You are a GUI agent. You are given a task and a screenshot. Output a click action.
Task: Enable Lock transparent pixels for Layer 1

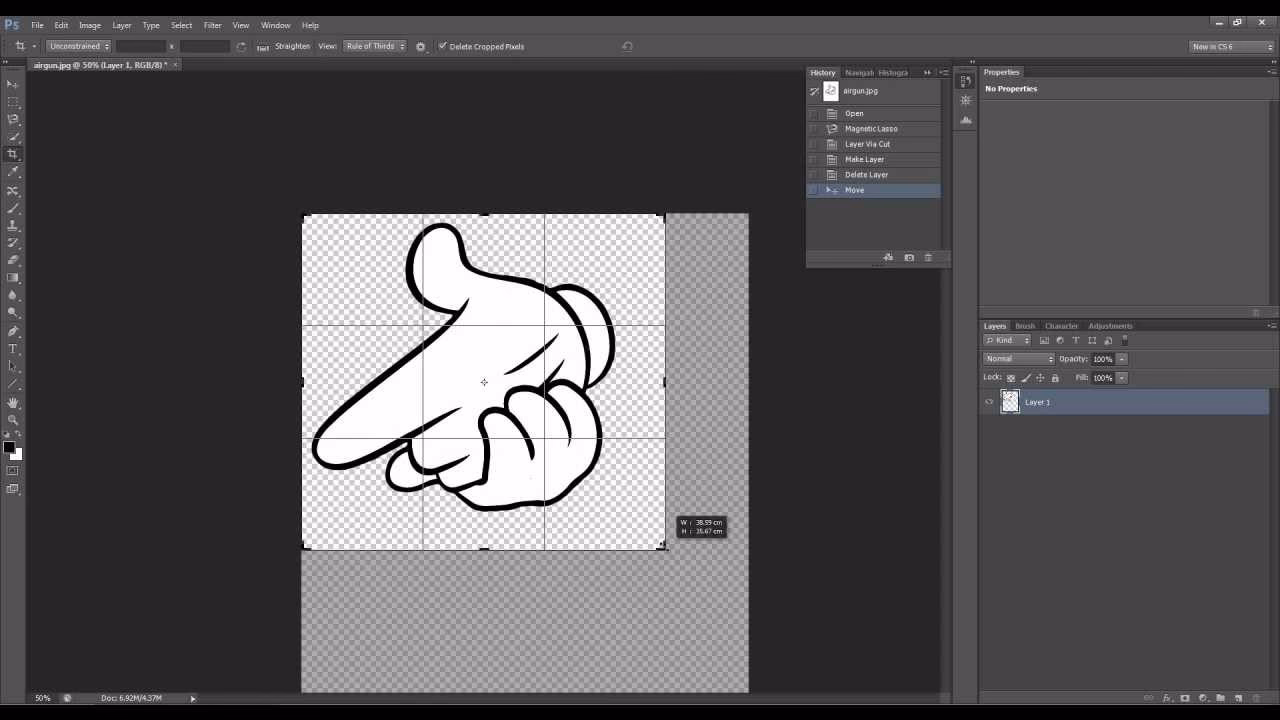tap(1011, 378)
